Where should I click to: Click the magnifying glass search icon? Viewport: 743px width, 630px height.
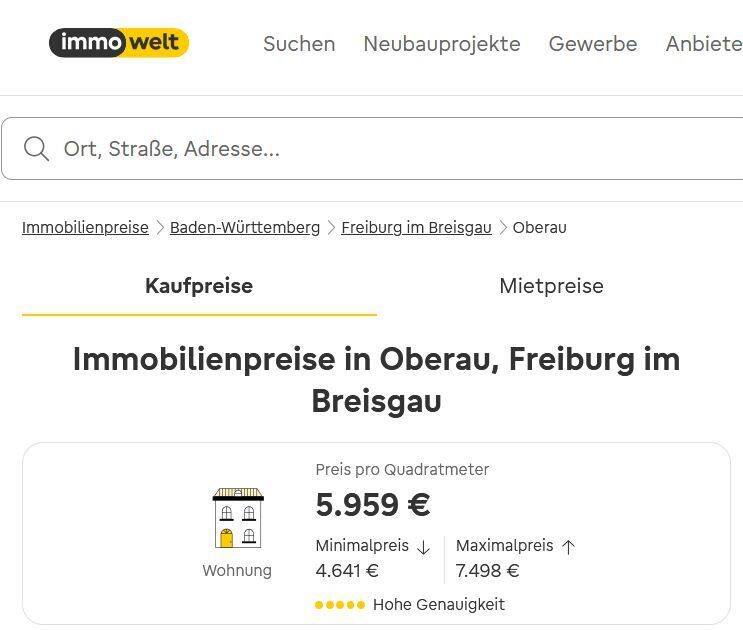pyautogui.click(x=36, y=149)
